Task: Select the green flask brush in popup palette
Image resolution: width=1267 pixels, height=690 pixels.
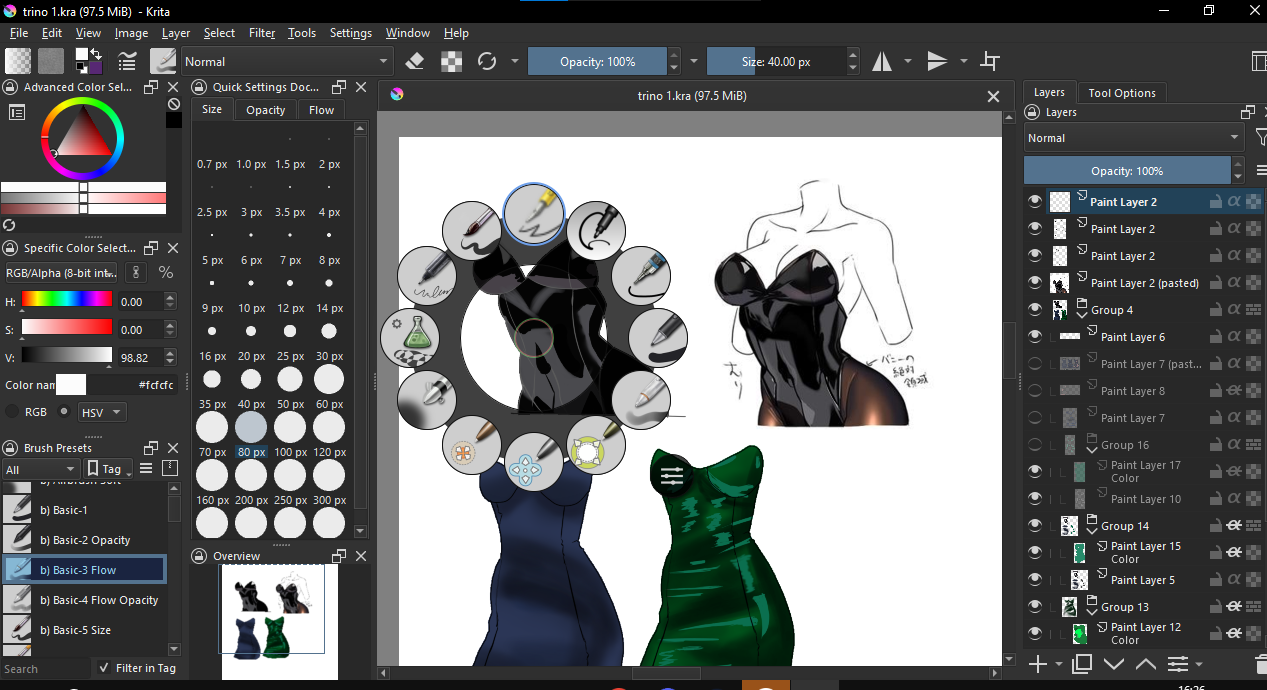Action: point(410,336)
